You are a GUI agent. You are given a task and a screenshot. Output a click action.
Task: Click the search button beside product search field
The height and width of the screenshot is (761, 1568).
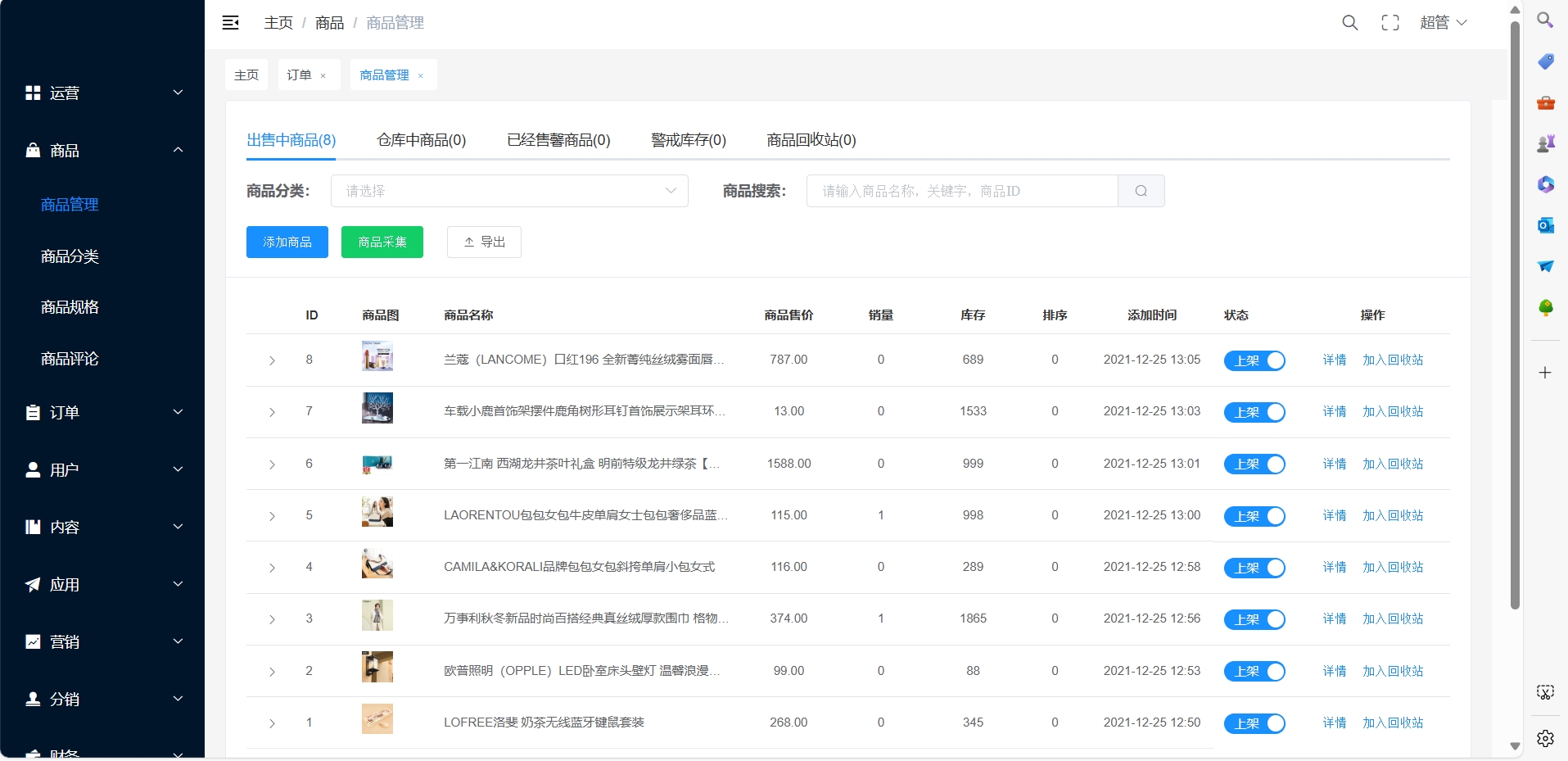point(1141,191)
